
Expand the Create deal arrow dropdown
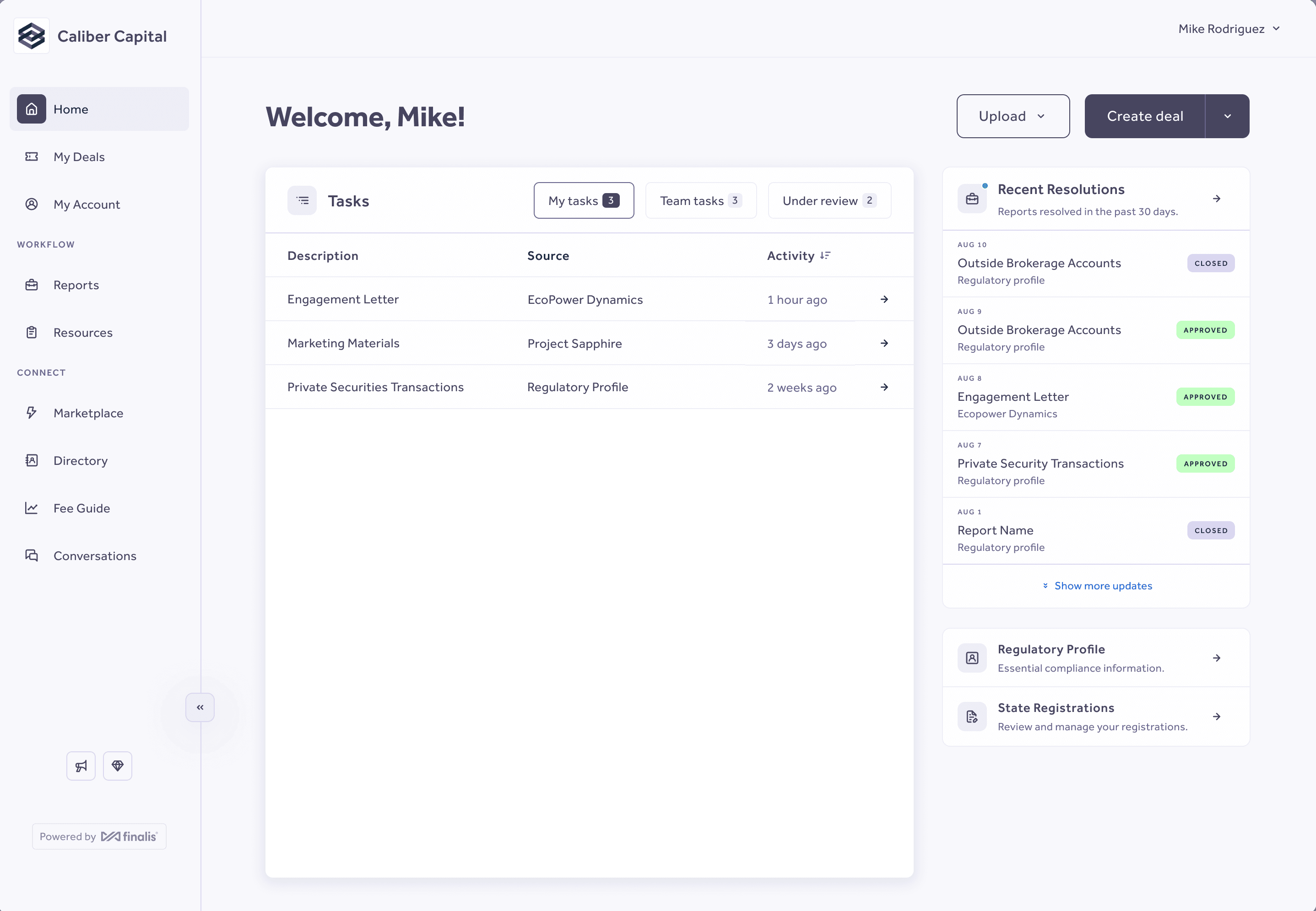click(x=1227, y=116)
